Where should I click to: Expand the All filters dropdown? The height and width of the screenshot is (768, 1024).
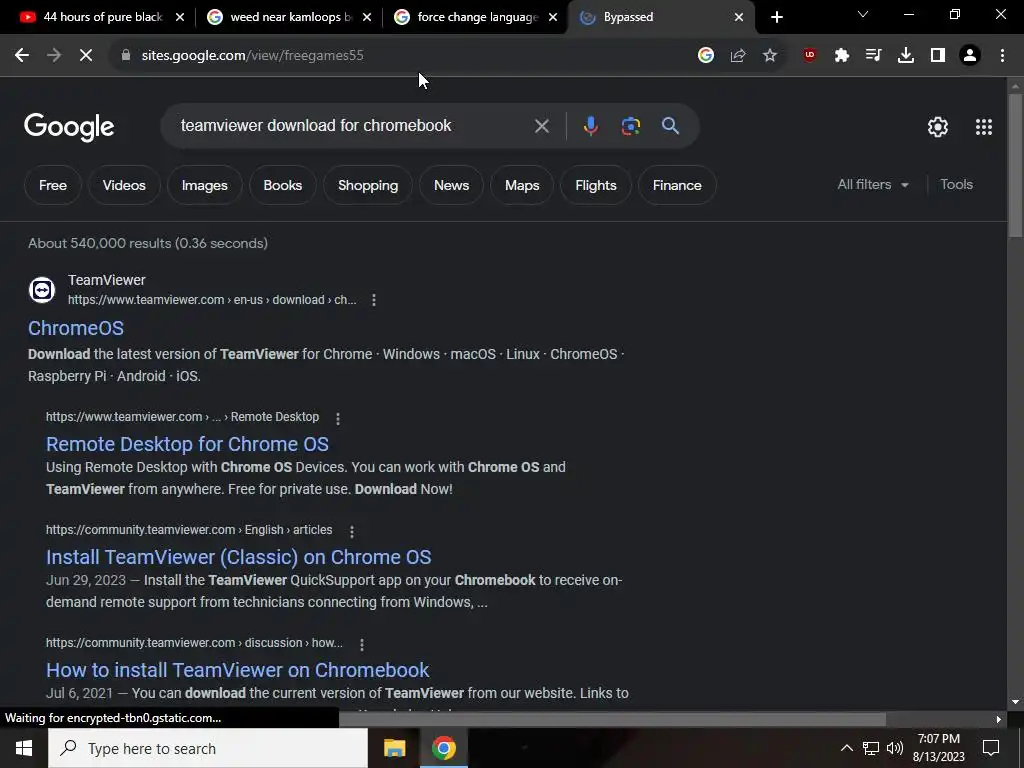(x=873, y=185)
